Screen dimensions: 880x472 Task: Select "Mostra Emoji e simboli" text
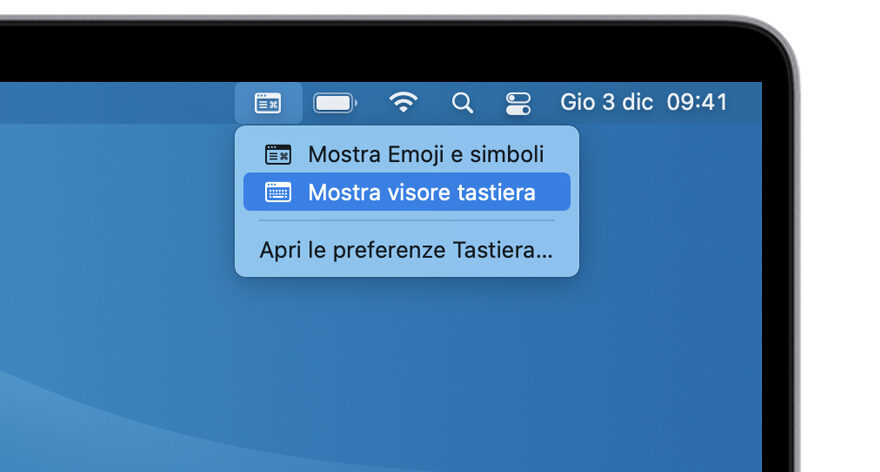click(x=426, y=154)
